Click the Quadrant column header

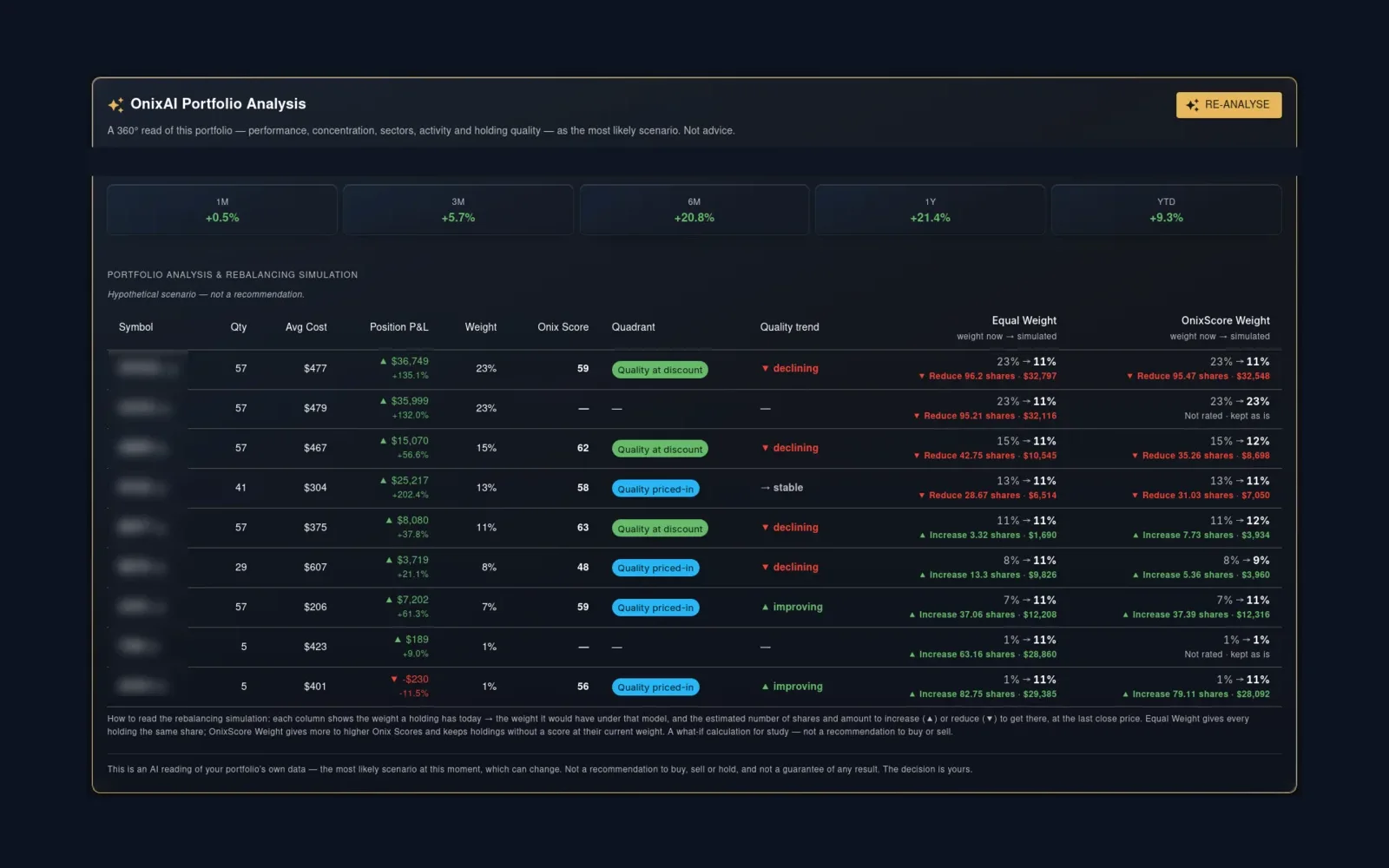(x=633, y=327)
